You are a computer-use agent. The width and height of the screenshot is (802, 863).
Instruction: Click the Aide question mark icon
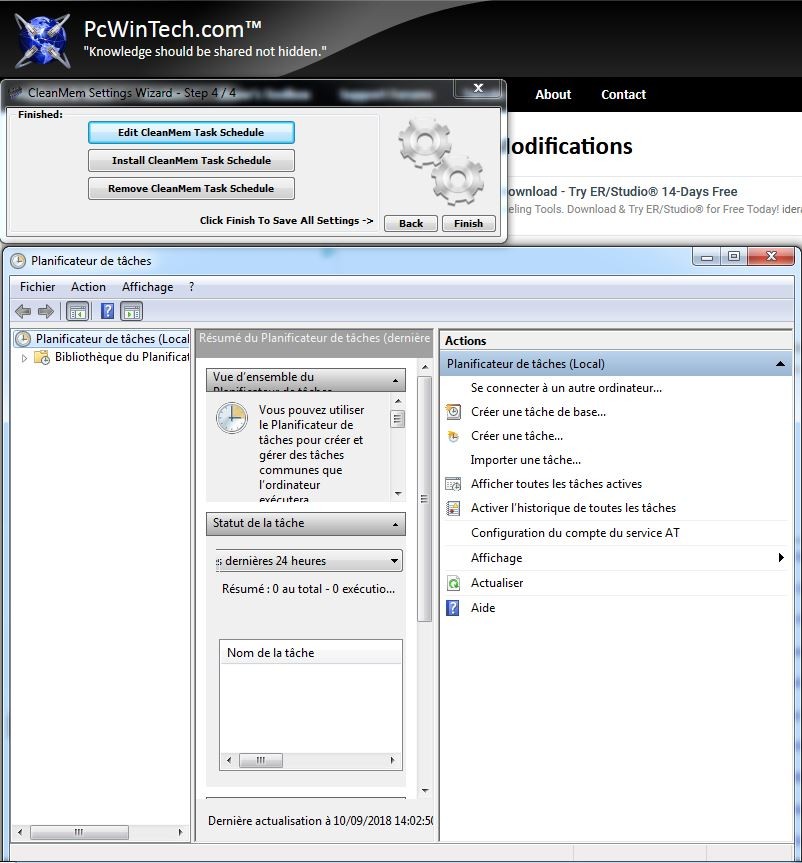point(453,608)
